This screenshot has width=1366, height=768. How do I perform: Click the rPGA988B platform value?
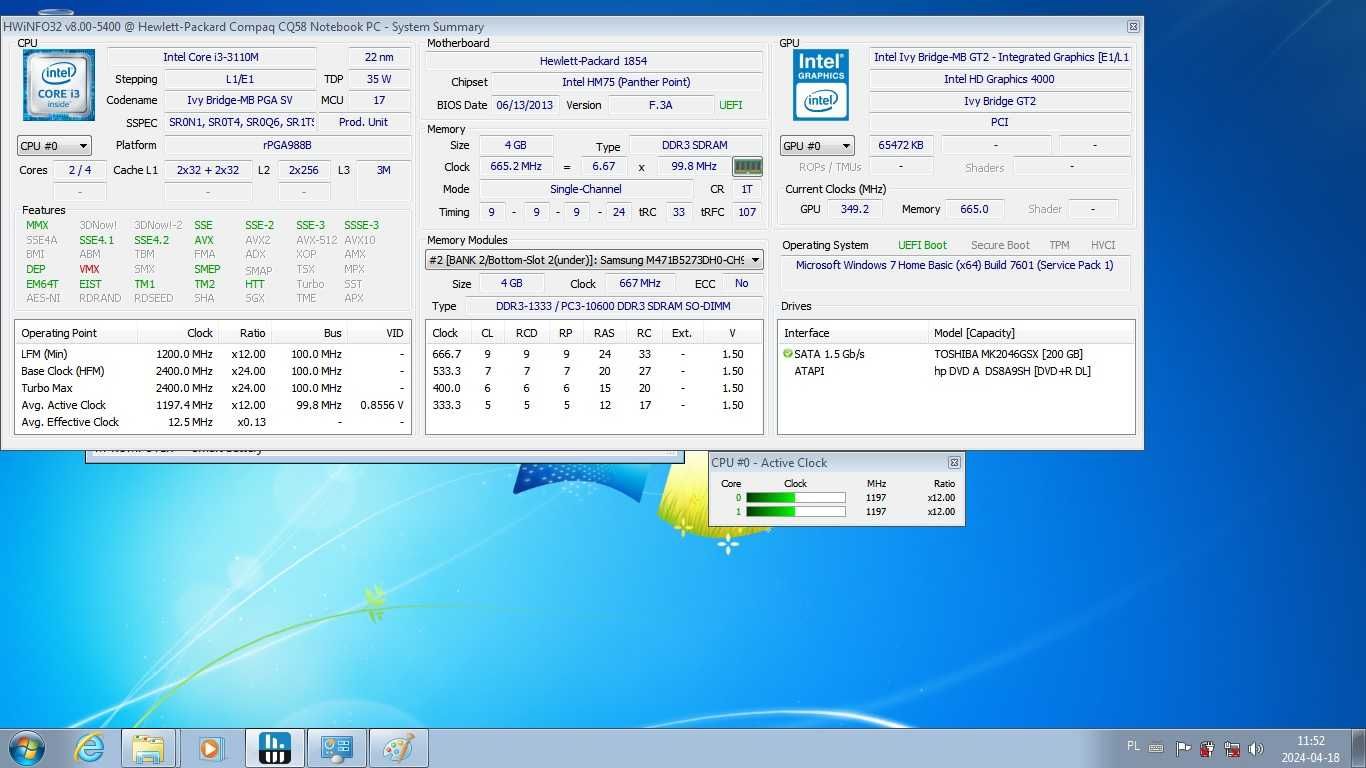[287, 145]
